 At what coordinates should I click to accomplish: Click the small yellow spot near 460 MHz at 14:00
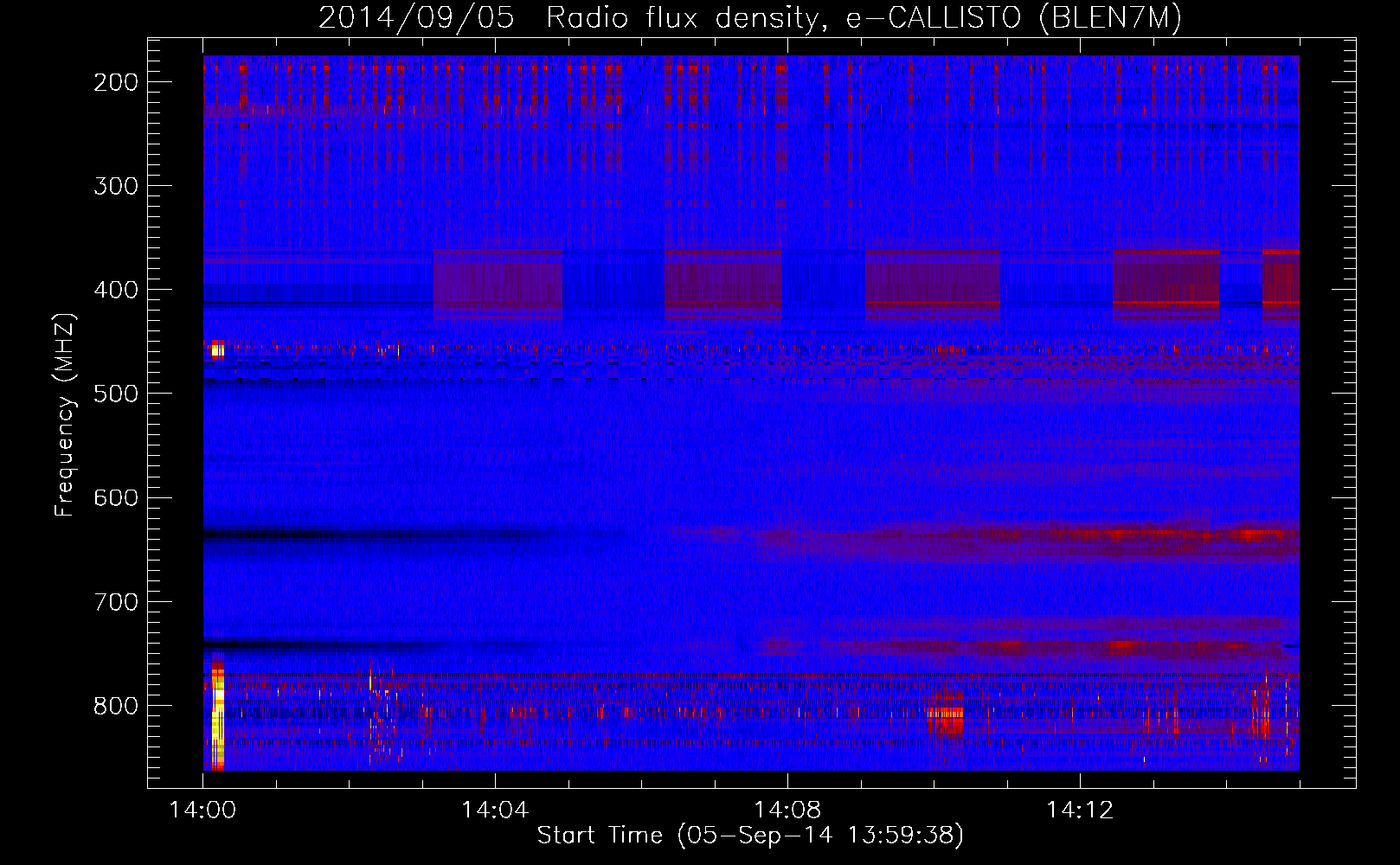click(217, 349)
